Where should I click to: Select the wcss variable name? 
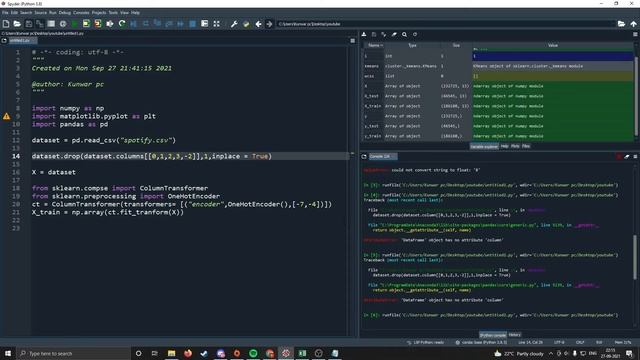(x=369, y=76)
